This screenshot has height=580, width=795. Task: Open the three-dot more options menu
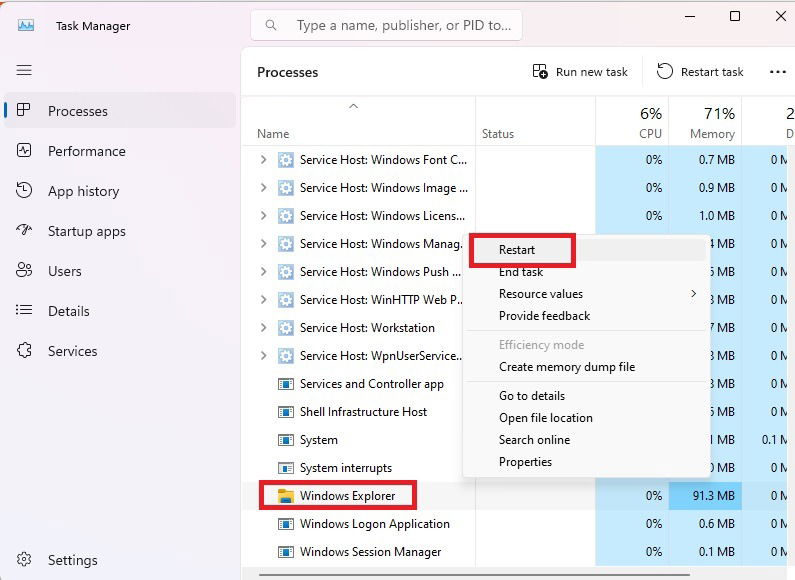coord(777,72)
